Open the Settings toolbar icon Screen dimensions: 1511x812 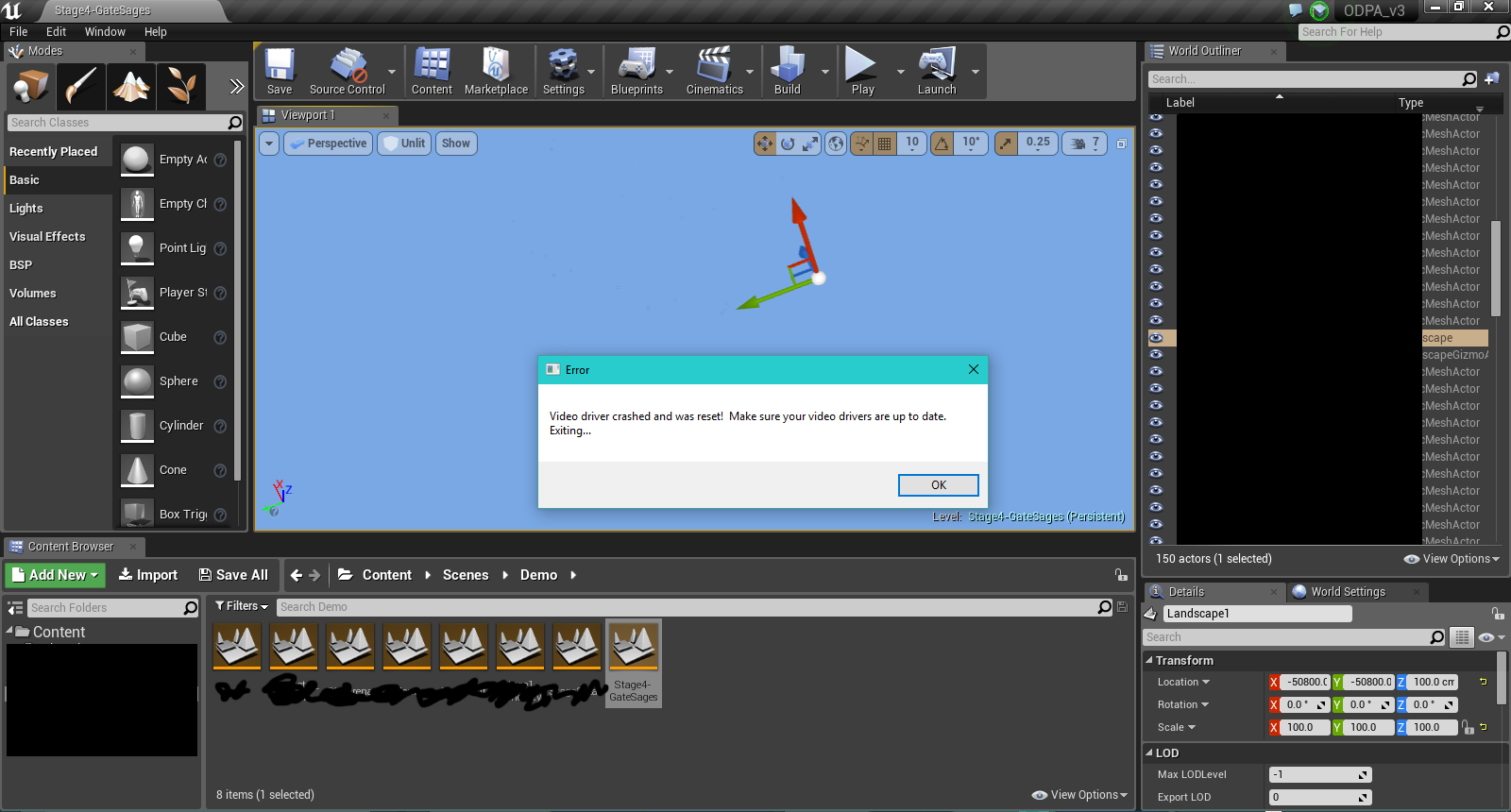tap(563, 71)
